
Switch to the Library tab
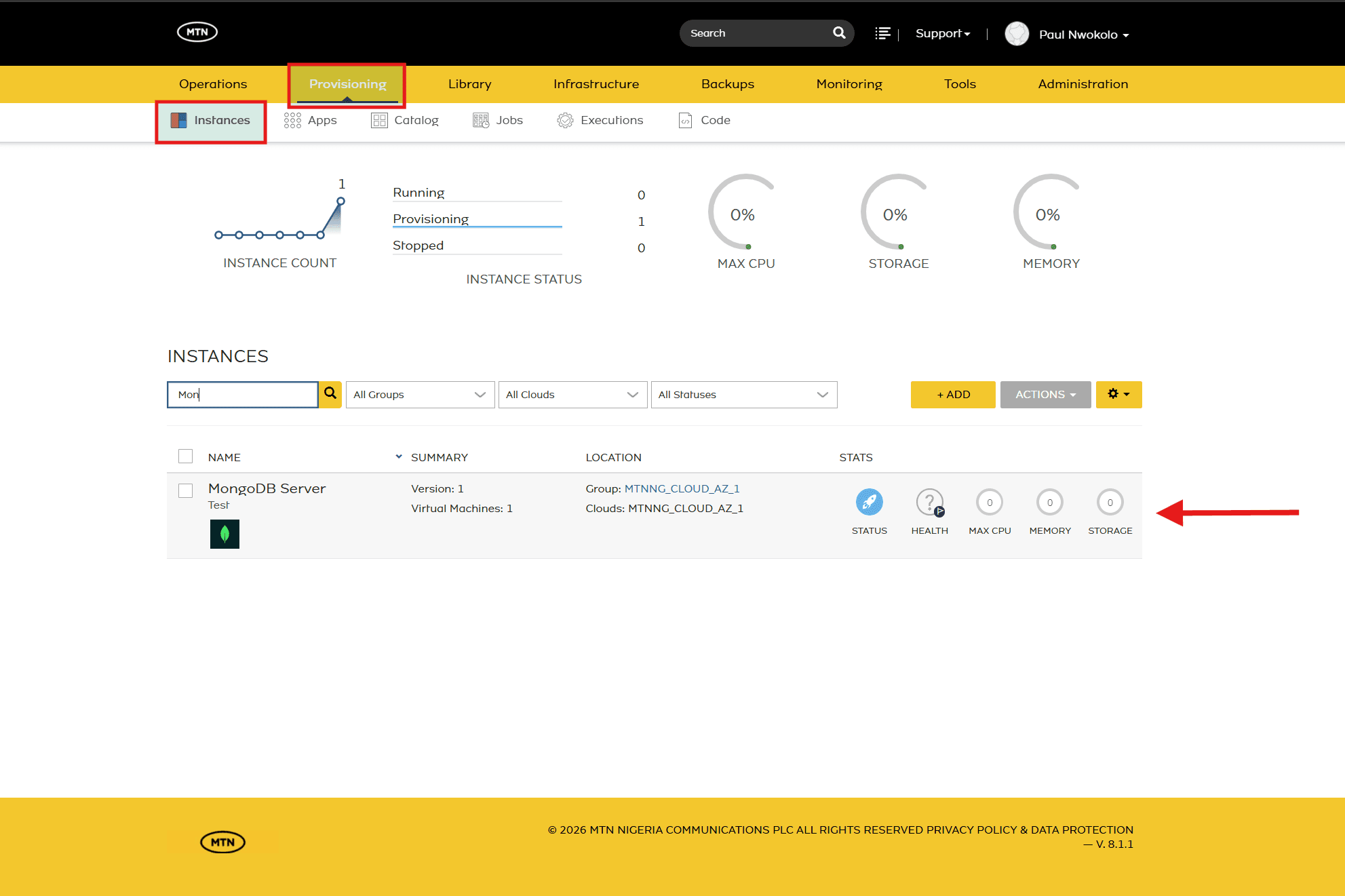469,84
